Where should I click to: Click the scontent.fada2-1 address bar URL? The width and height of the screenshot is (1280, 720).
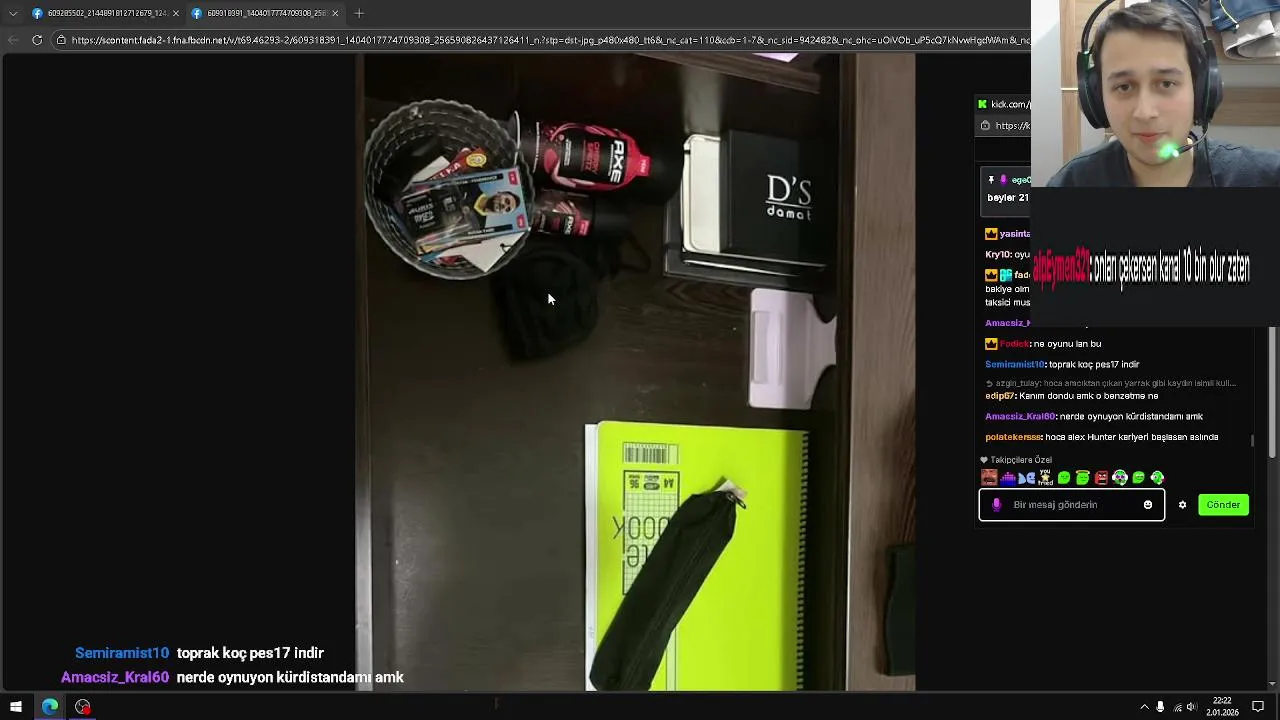pyautogui.click(x=550, y=40)
